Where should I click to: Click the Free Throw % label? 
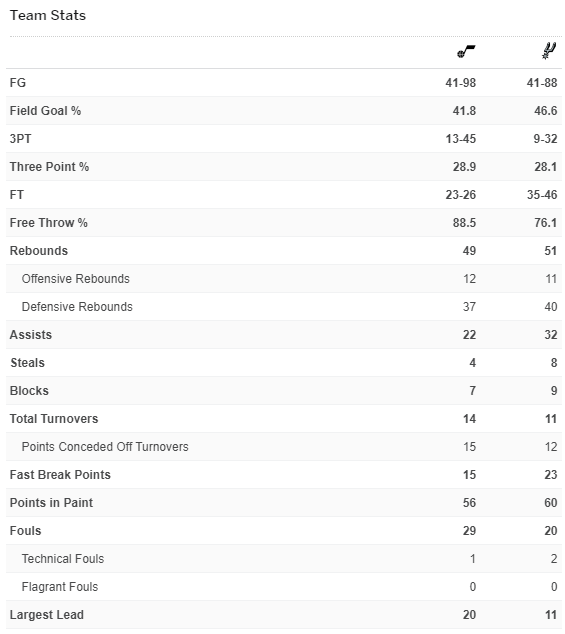point(49,223)
